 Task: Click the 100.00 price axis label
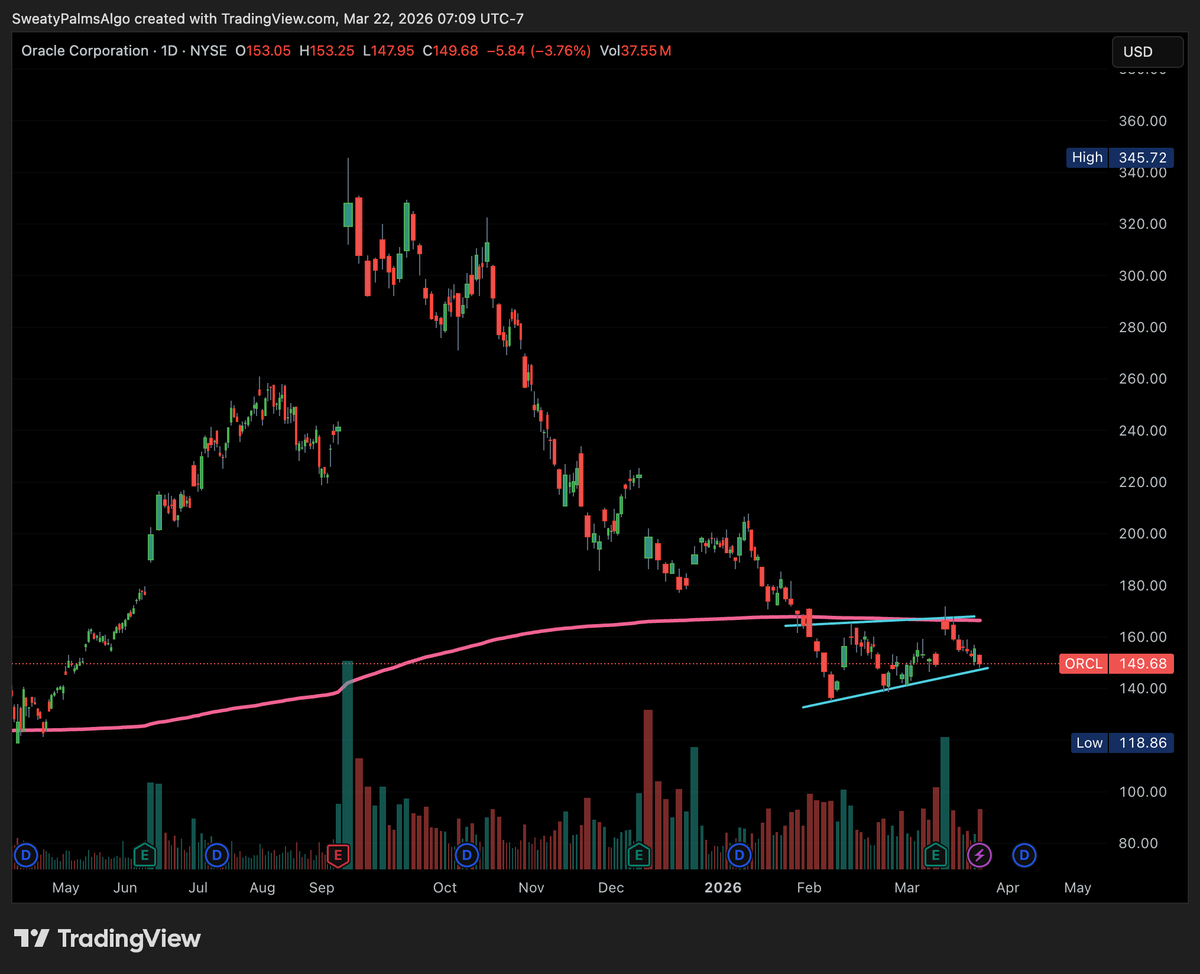tap(1144, 792)
